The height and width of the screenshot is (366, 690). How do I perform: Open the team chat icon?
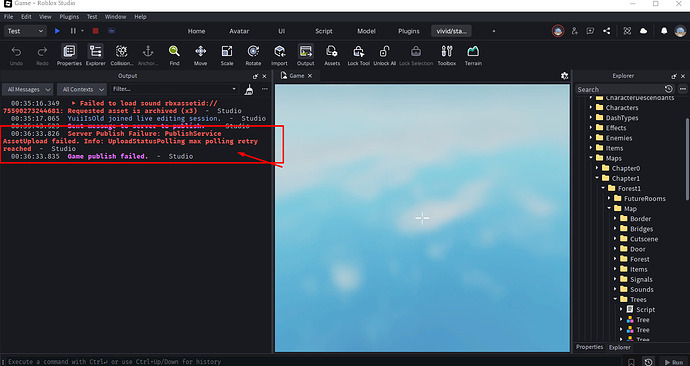[590, 31]
